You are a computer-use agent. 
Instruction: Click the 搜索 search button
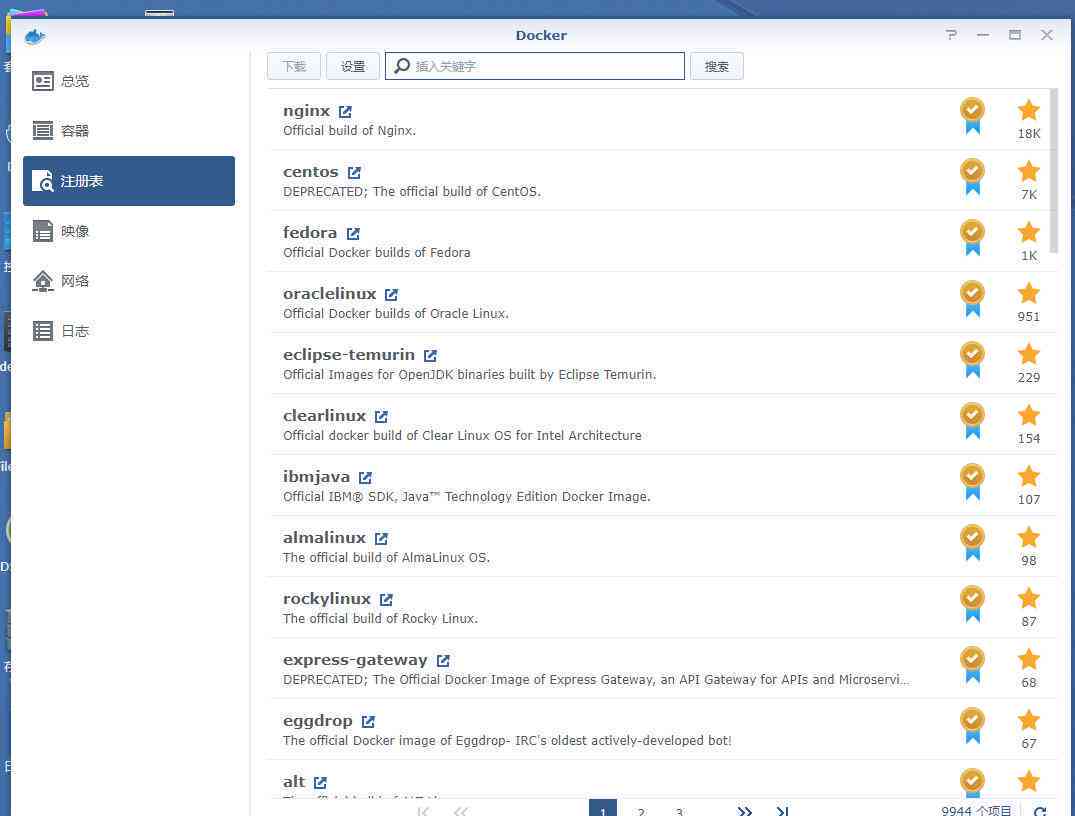[716, 66]
